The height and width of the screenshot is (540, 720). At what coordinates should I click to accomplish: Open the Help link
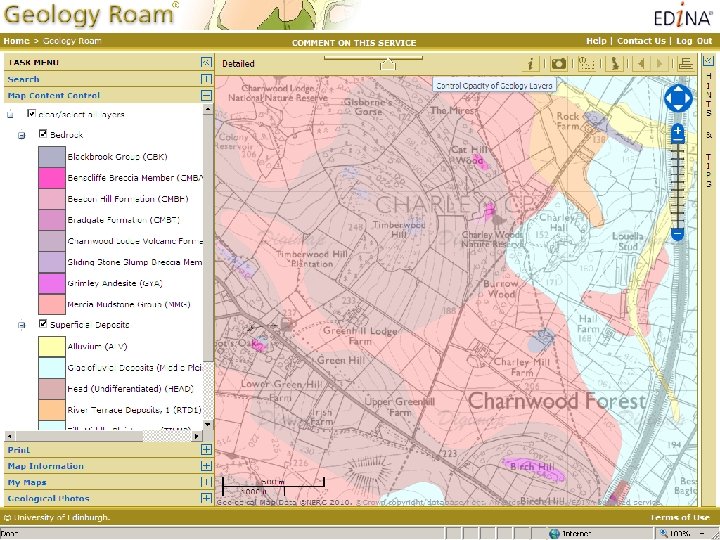[596, 41]
